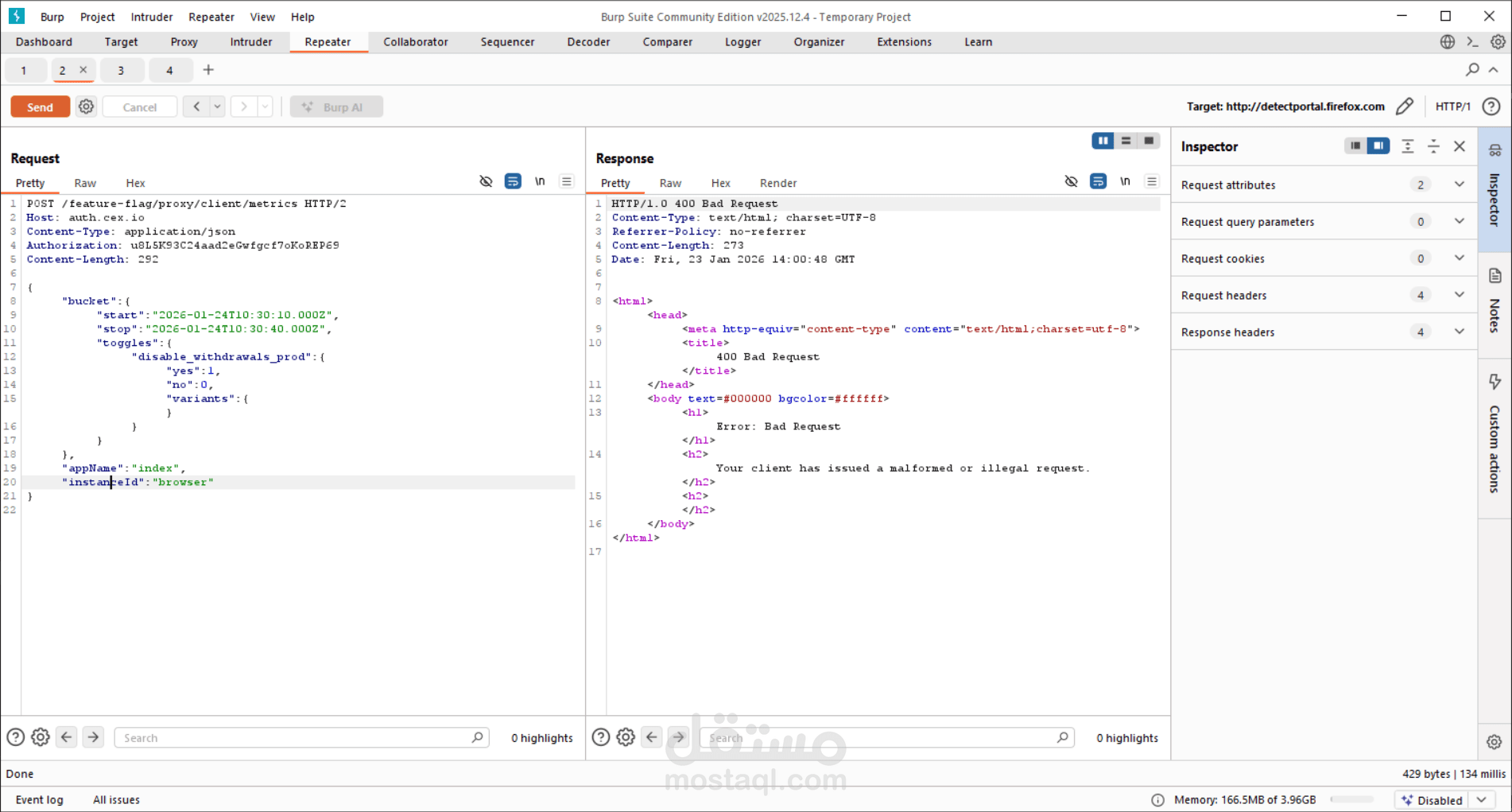Open the Event log
1512x812 pixels.
[40, 800]
